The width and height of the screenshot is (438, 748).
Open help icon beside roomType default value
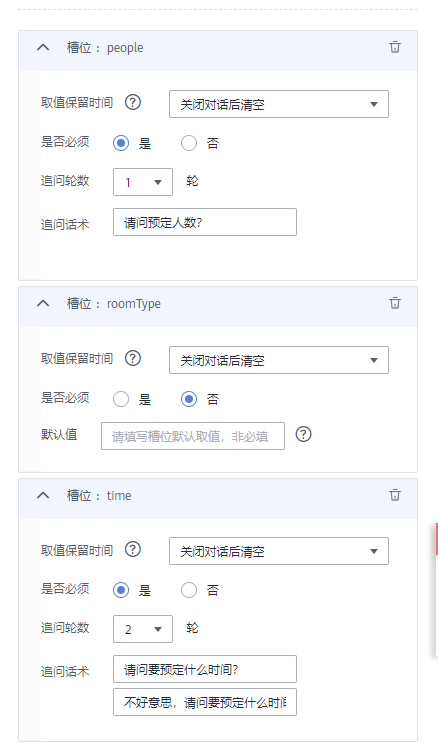[x=303, y=434]
